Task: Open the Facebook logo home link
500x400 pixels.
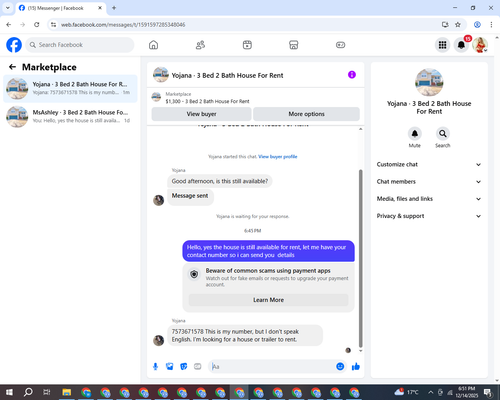Action: pos(14,45)
